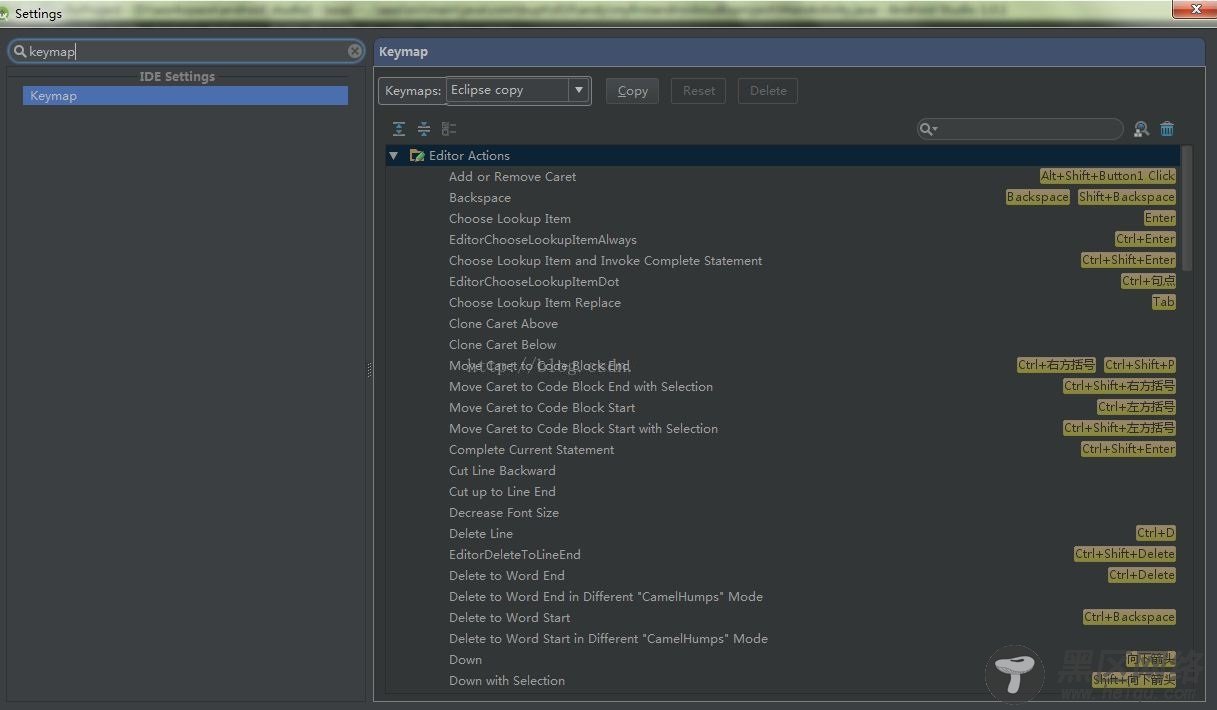Click the Copy button
The image size is (1217, 710).
[633, 91]
